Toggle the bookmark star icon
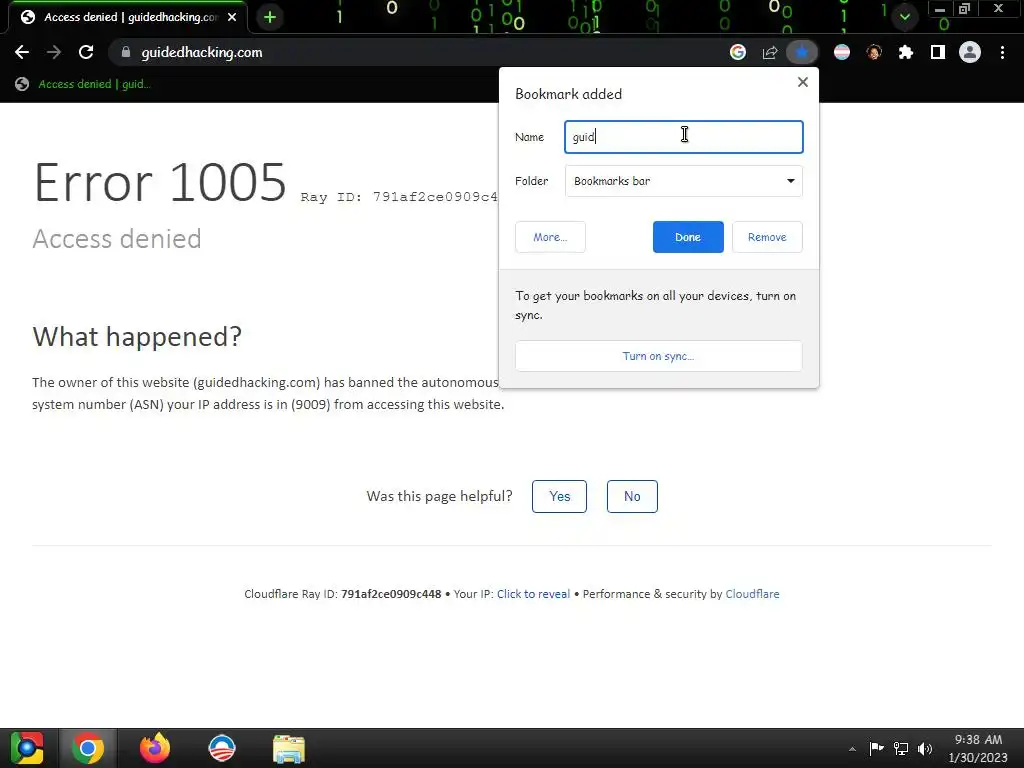1024x768 pixels. coord(802,52)
